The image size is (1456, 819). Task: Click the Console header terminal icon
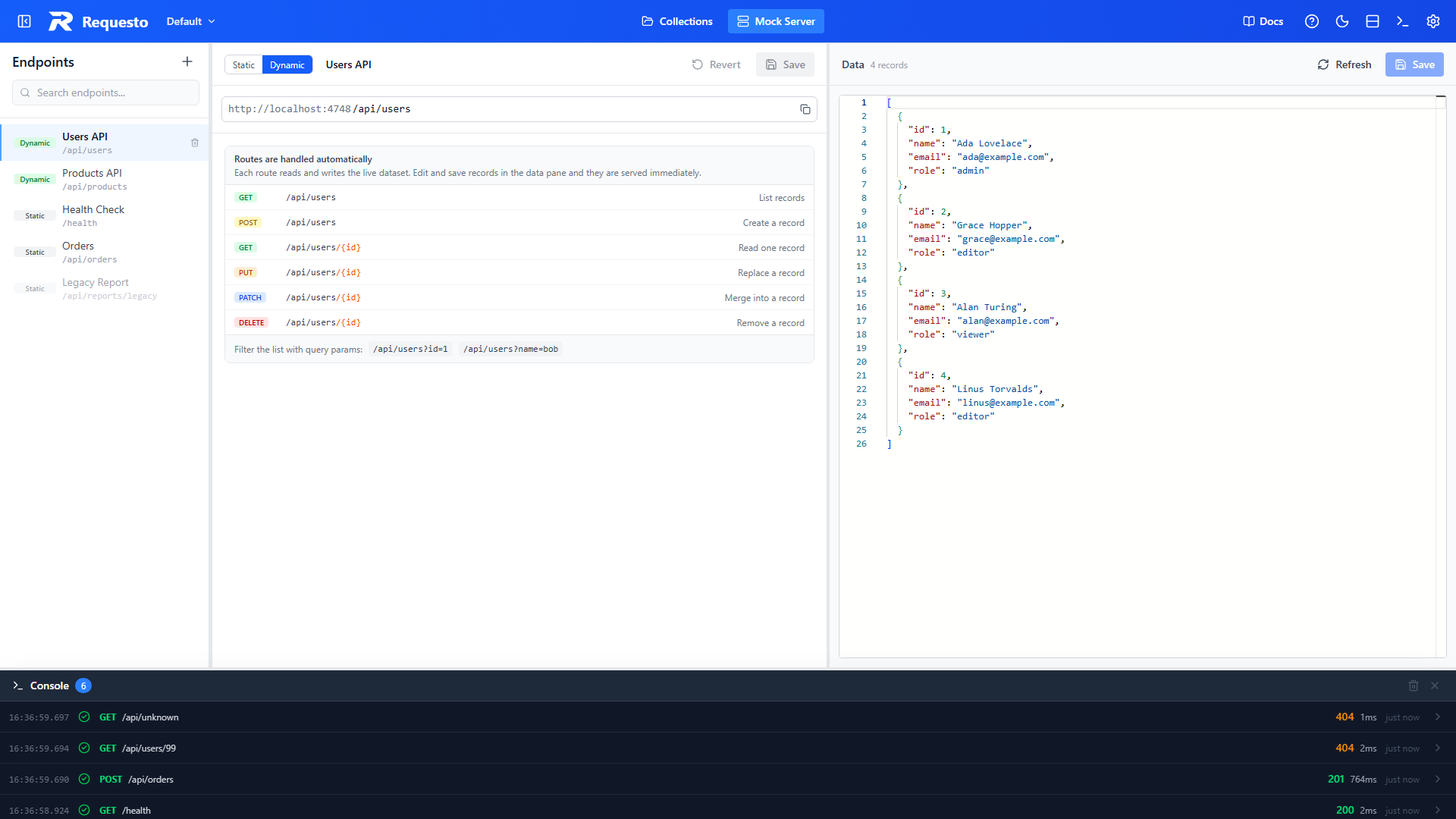pos(17,686)
